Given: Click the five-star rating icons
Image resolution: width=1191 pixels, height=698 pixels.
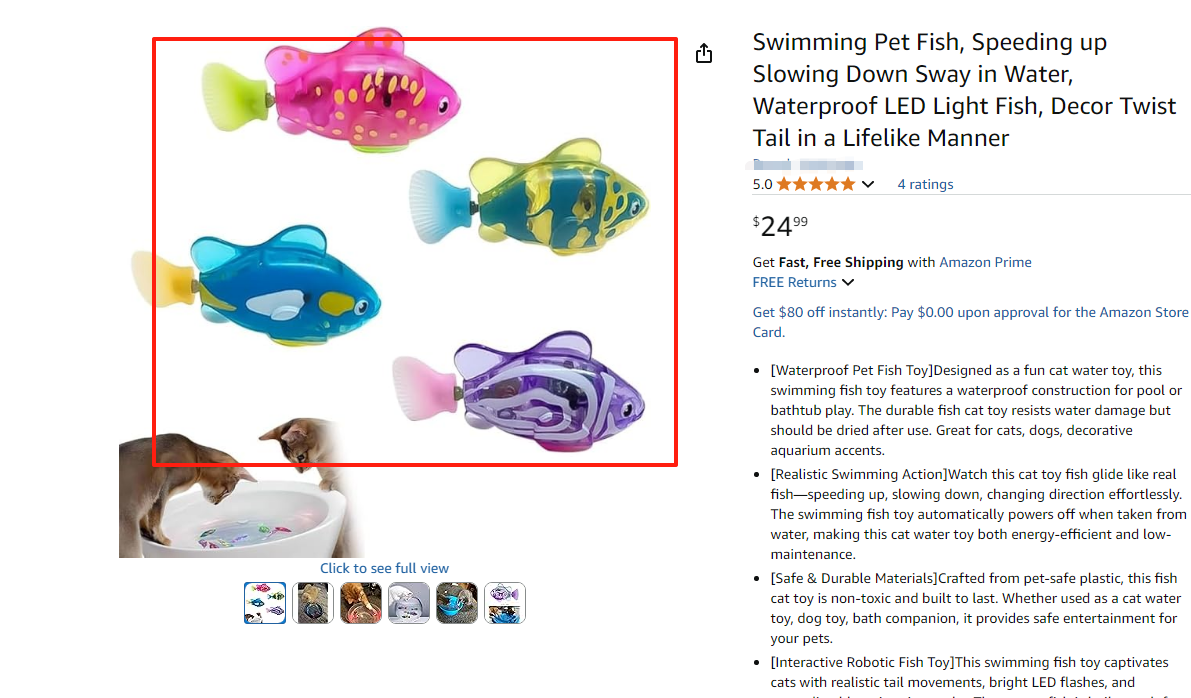Looking at the screenshot, I should point(815,184).
